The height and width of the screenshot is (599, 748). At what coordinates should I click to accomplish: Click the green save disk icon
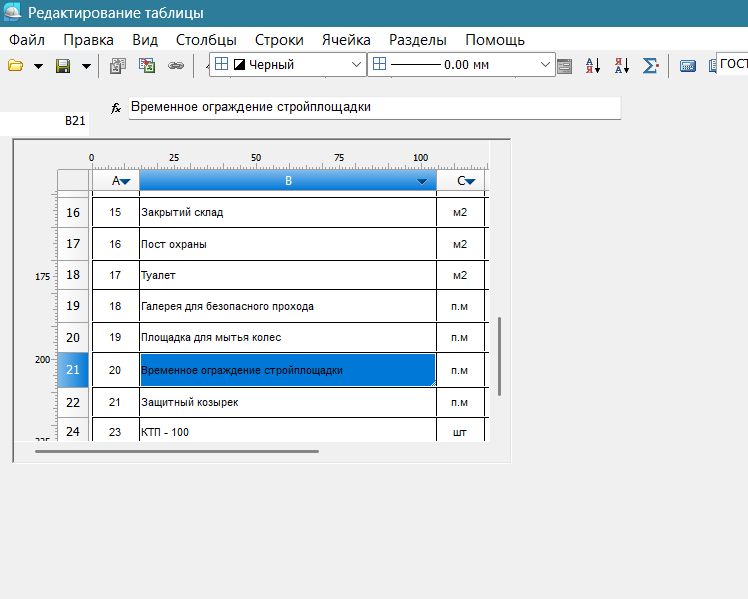click(x=63, y=66)
